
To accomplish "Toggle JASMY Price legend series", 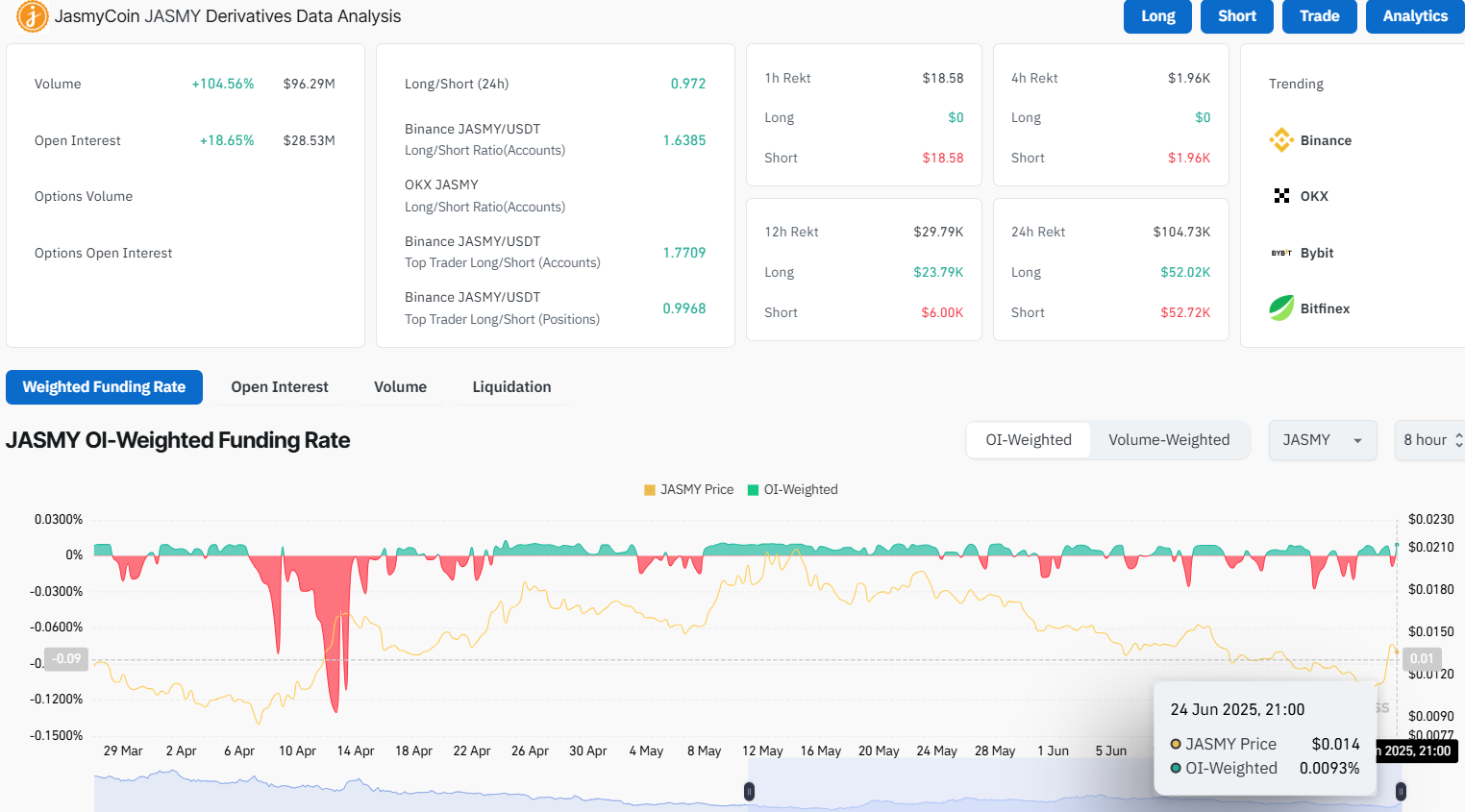I will tap(688, 489).
